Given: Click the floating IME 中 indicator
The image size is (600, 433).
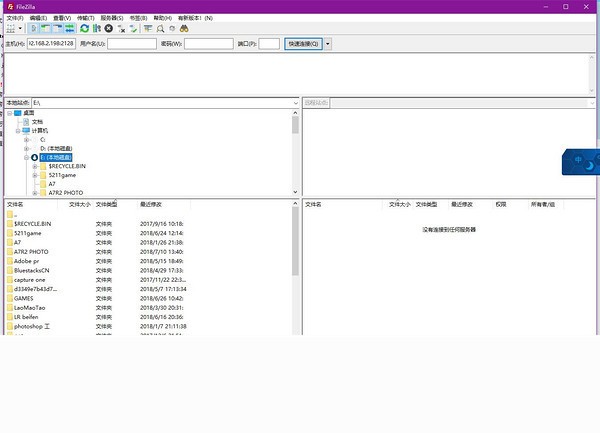Looking at the screenshot, I should (578, 159).
